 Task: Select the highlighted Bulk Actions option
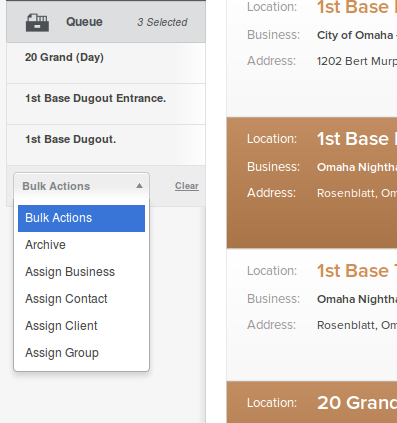point(81,218)
